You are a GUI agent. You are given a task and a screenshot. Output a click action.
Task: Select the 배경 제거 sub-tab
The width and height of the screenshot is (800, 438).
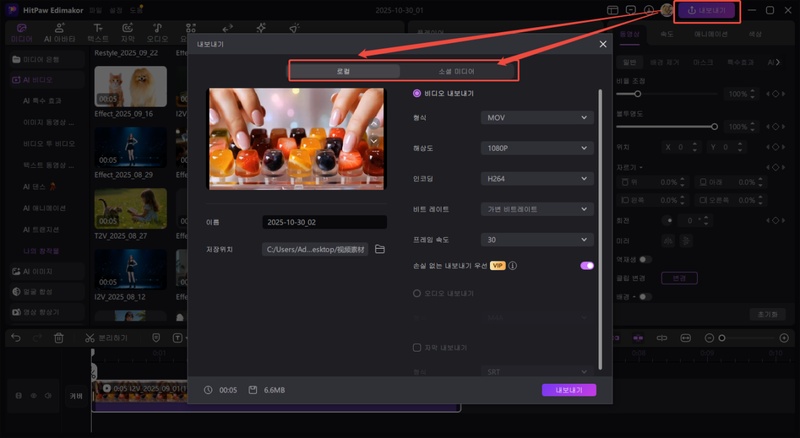pos(664,62)
